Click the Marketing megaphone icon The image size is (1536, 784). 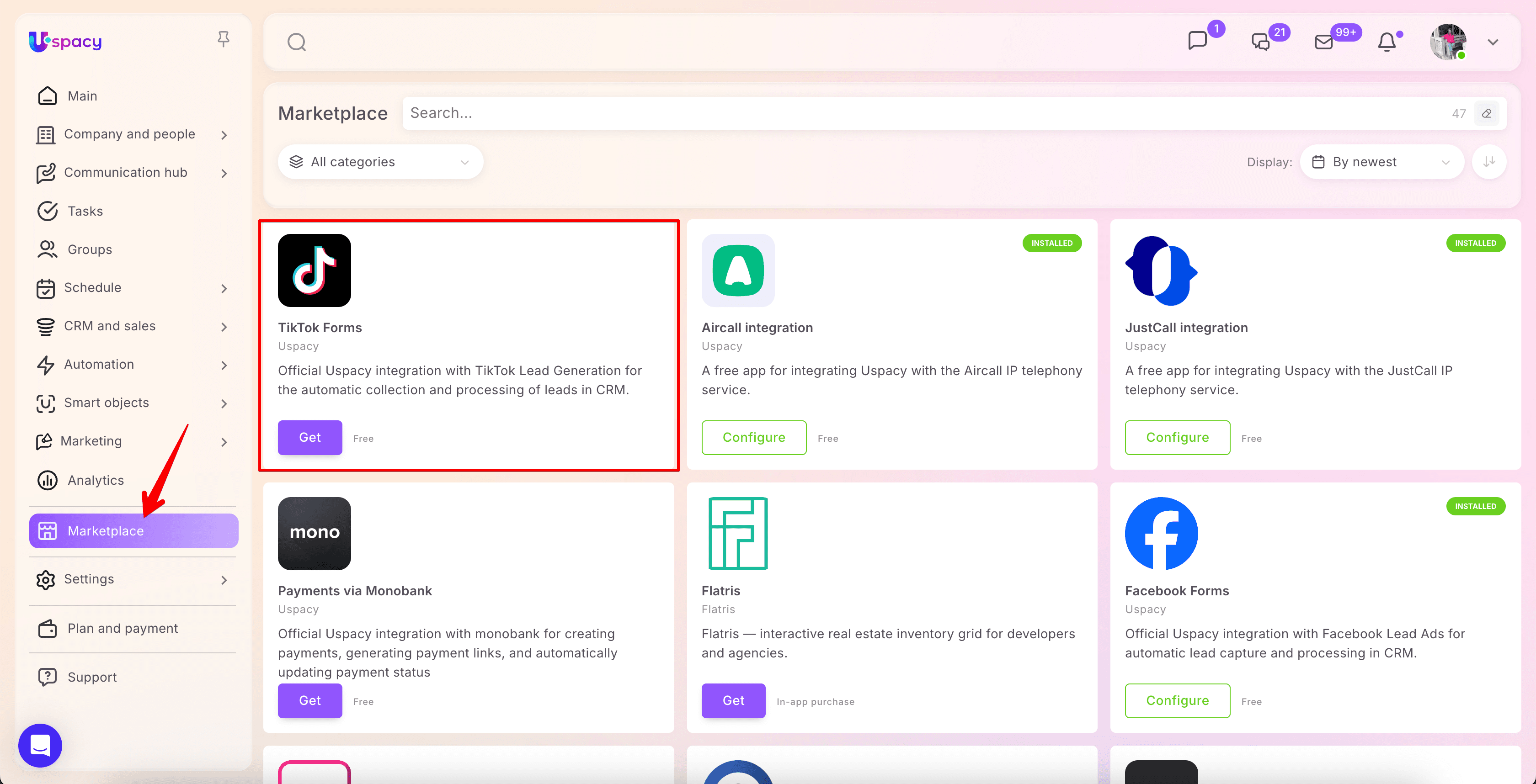pos(44,441)
